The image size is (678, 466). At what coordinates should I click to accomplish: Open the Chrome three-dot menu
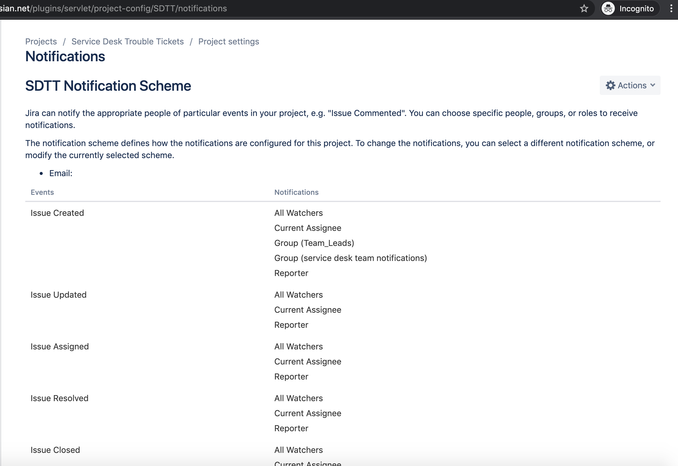click(x=671, y=9)
